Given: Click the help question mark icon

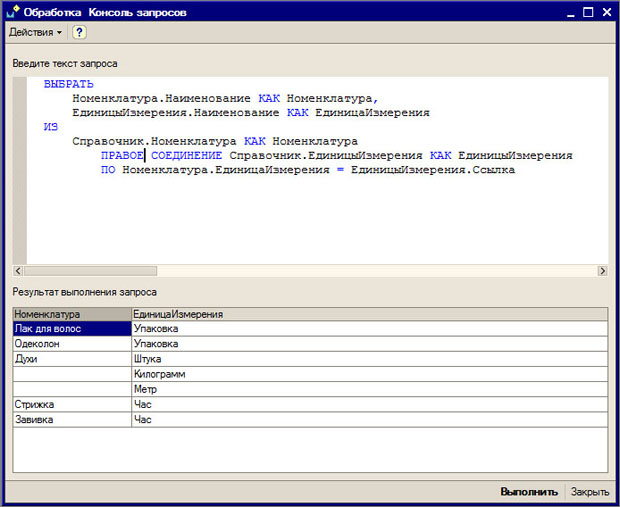Looking at the screenshot, I should click(79, 32).
